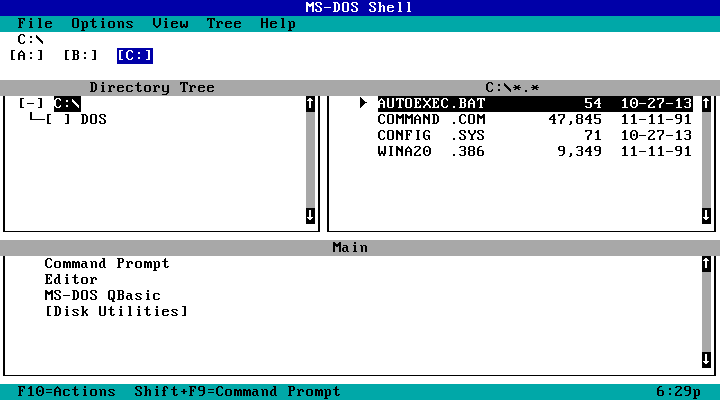Click the 6:29p clock

pyautogui.click(x=679, y=392)
